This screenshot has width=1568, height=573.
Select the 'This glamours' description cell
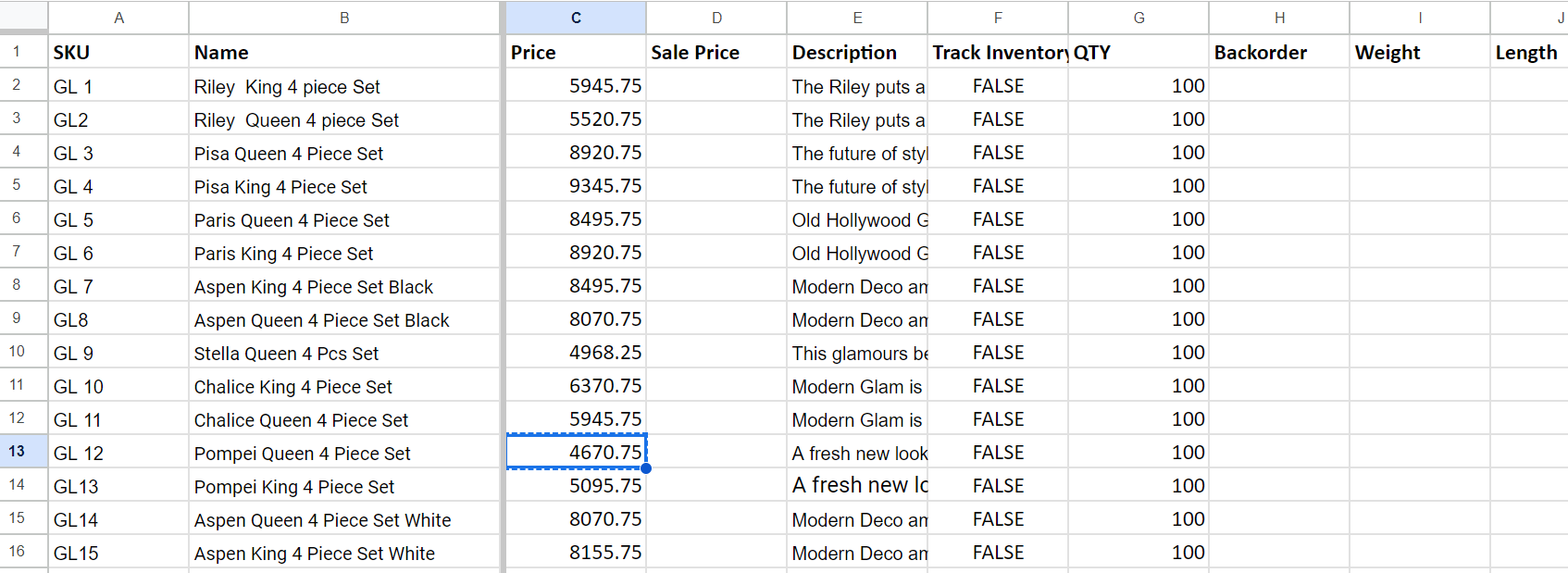tap(857, 354)
